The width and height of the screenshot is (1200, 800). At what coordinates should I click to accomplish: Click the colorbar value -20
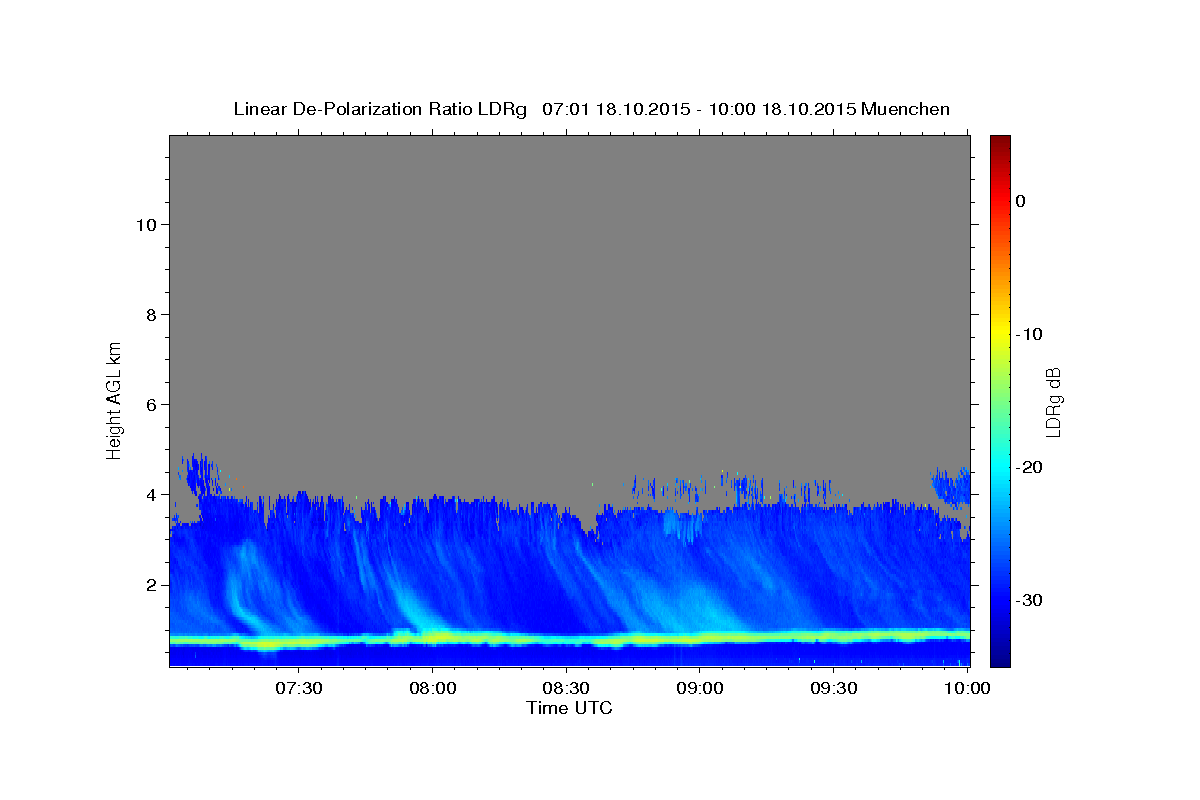pyautogui.click(x=1029, y=467)
